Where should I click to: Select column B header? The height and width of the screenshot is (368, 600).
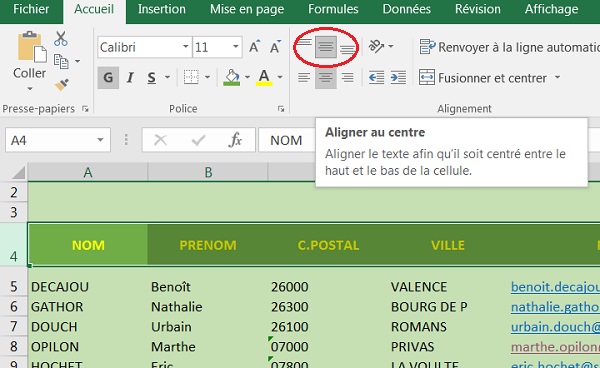point(208,172)
